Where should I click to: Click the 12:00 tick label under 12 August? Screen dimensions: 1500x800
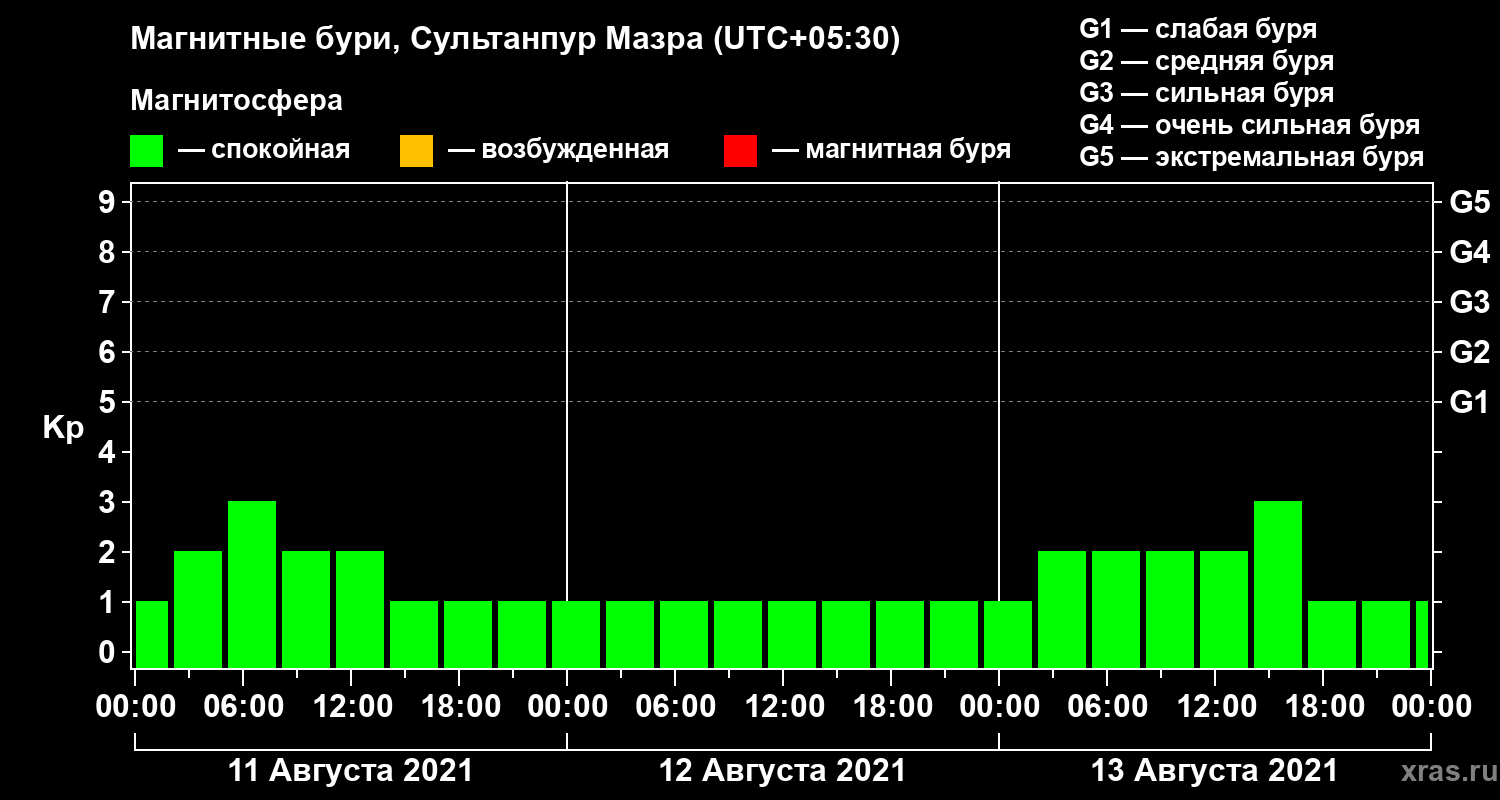tap(783, 707)
